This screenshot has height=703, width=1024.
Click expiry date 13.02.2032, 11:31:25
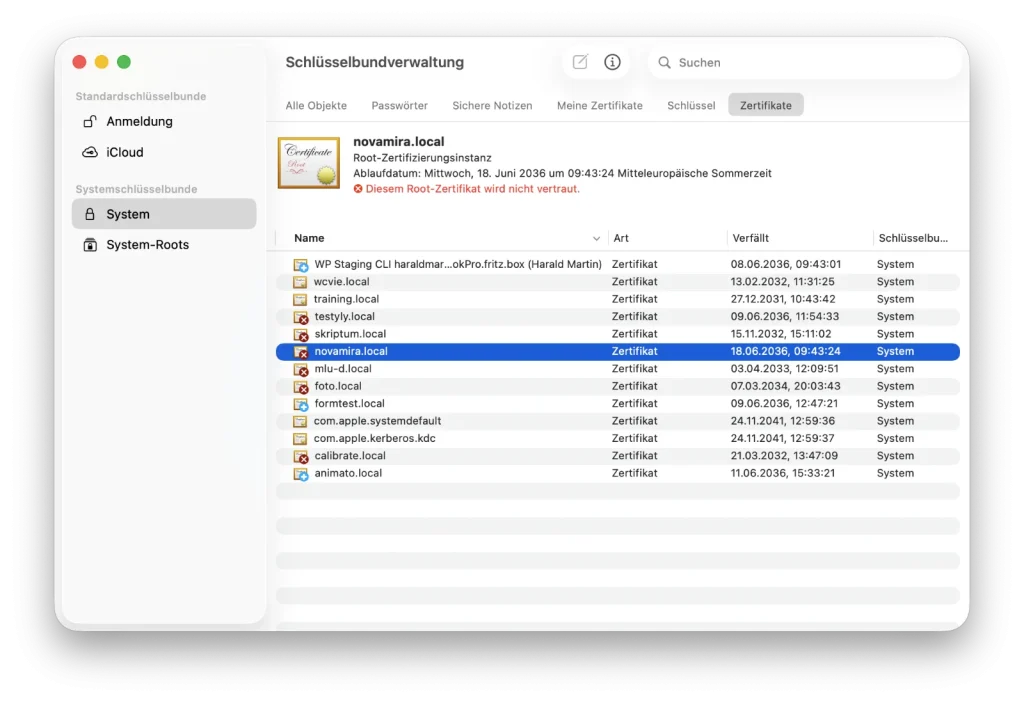tap(782, 282)
